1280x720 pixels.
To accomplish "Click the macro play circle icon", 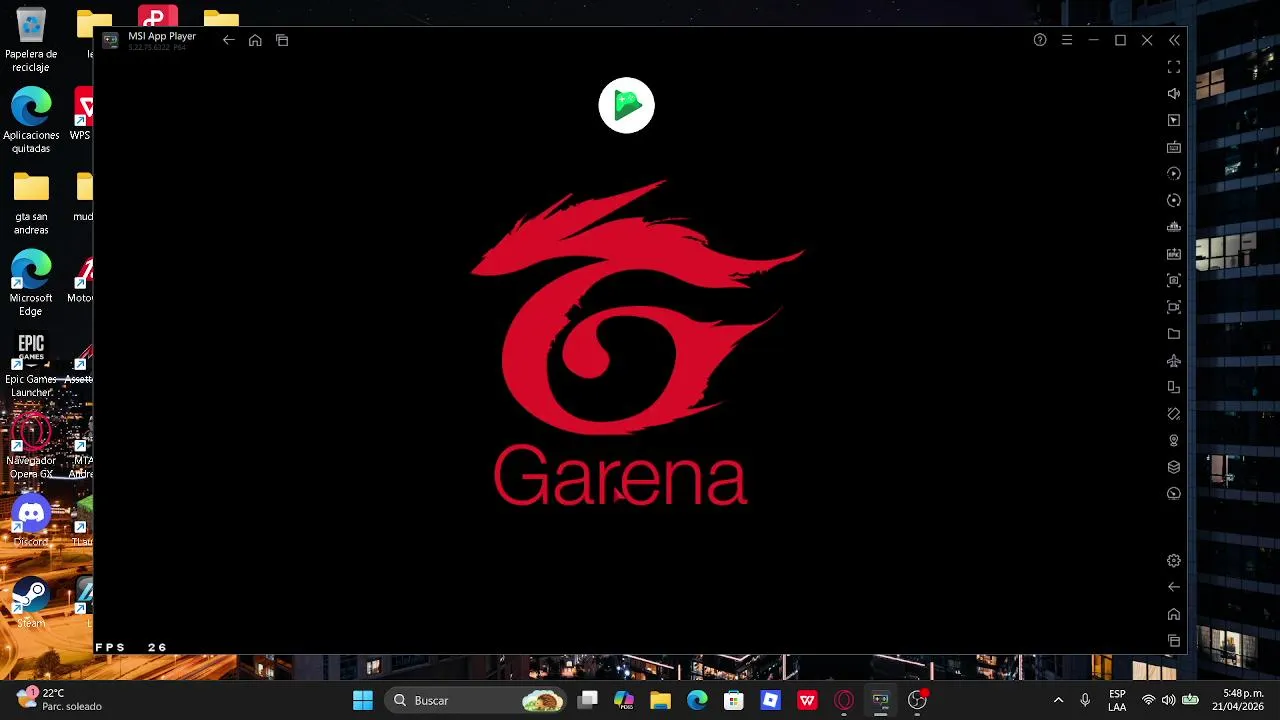I will coord(1174,173).
